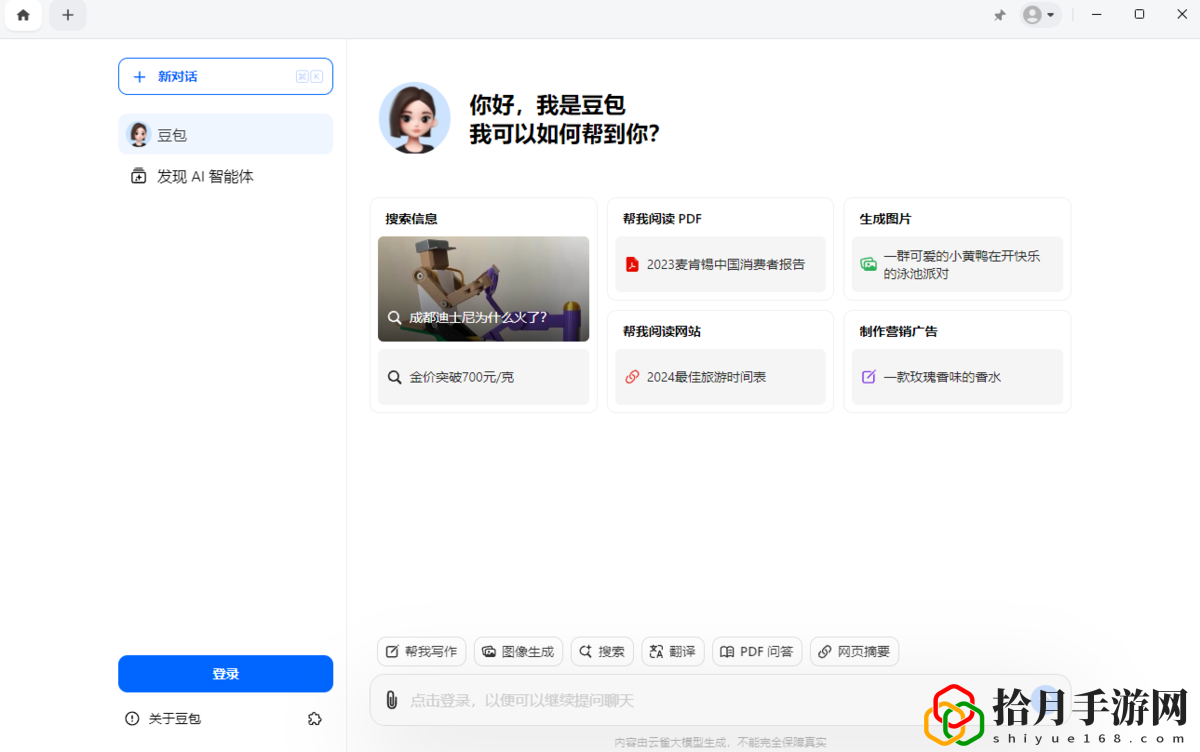Click the green image icon beside 小黄鸭 prompt
The image size is (1200, 752).
pyautogui.click(x=868, y=264)
